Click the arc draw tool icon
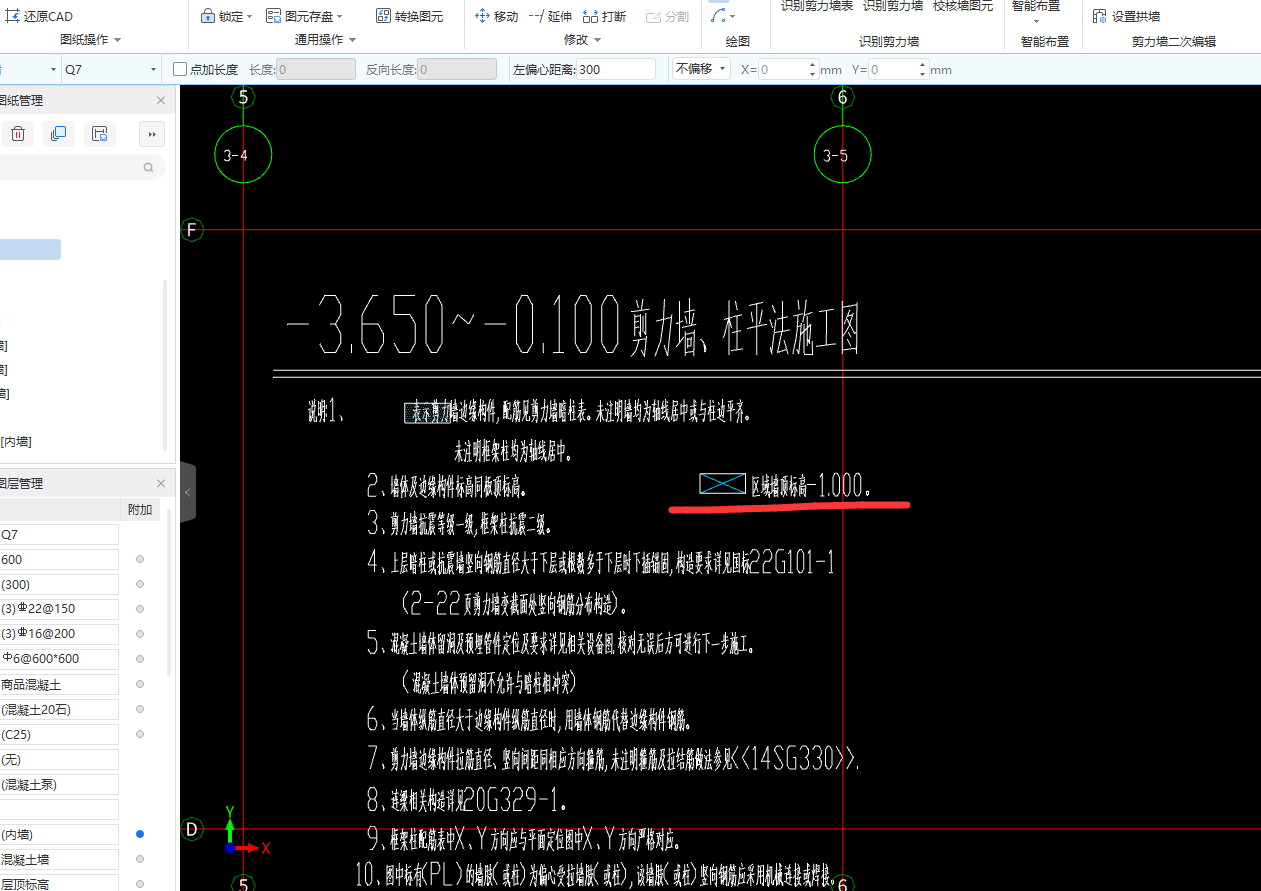The height and width of the screenshot is (891, 1261). click(x=718, y=14)
